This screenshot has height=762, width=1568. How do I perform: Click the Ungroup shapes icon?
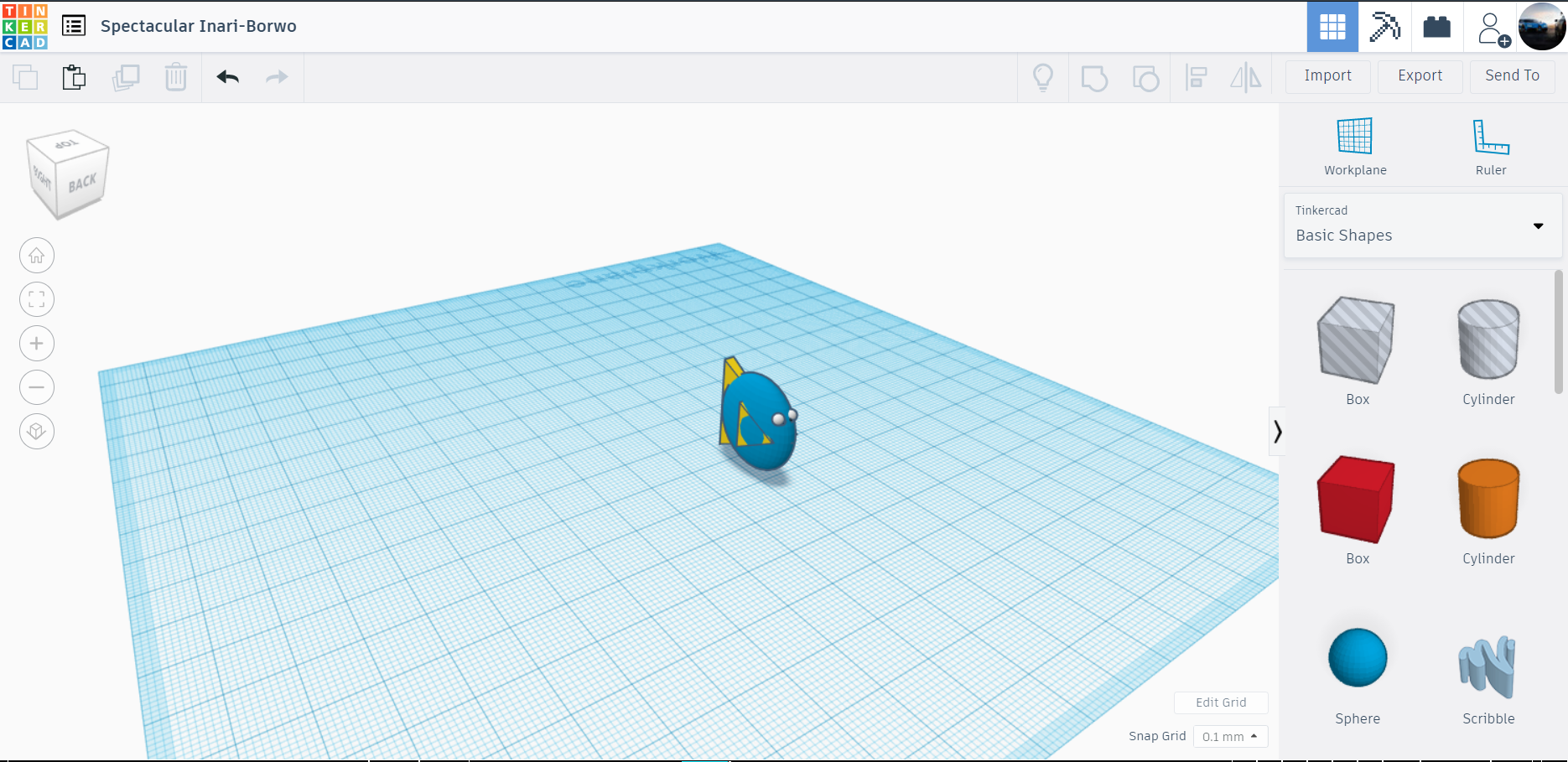click(1145, 78)
